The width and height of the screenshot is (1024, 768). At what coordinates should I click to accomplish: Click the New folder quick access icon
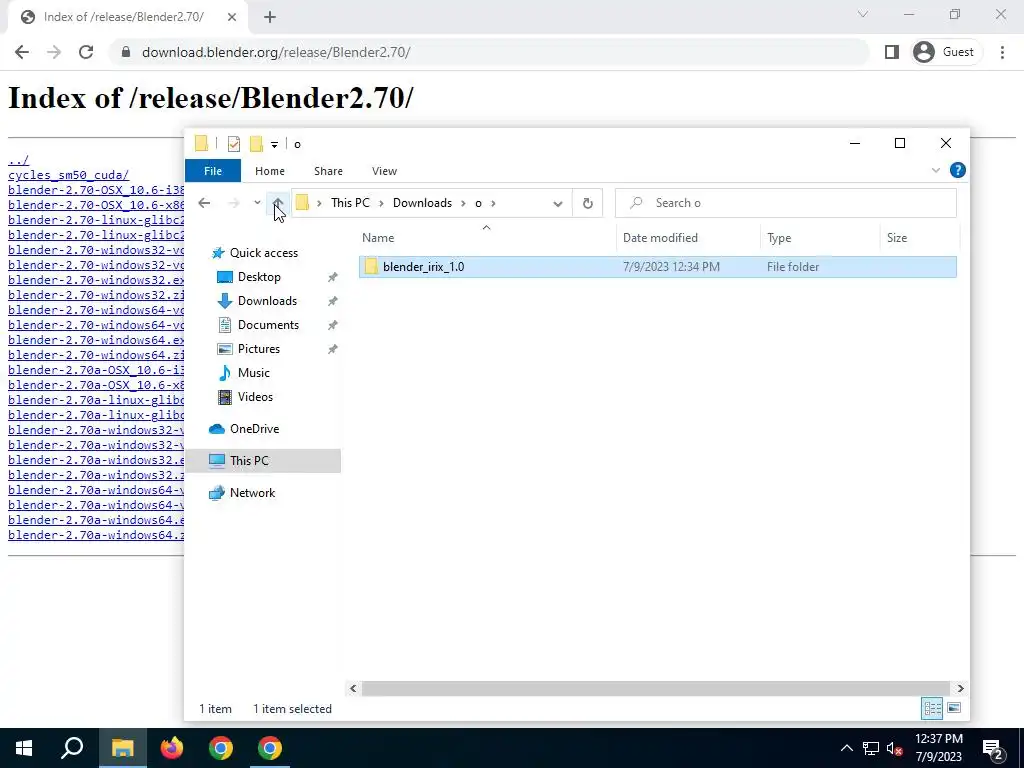[257, 144]
